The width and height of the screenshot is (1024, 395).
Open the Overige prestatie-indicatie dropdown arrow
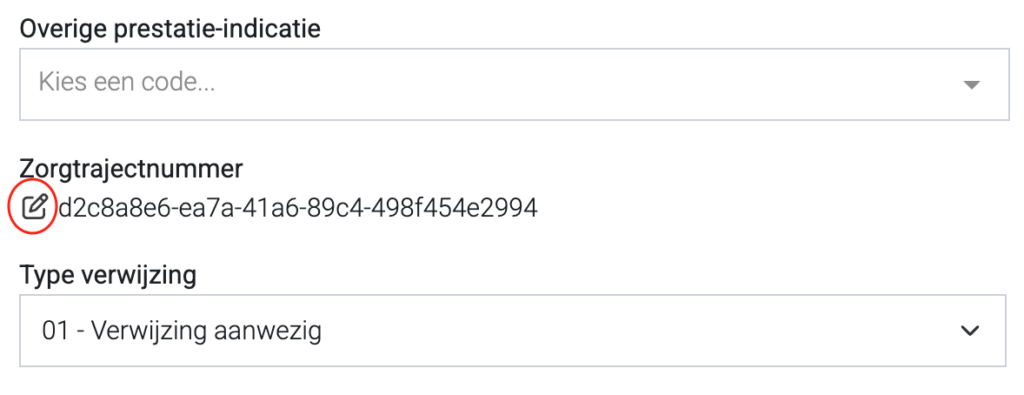(x=972, y=85)
